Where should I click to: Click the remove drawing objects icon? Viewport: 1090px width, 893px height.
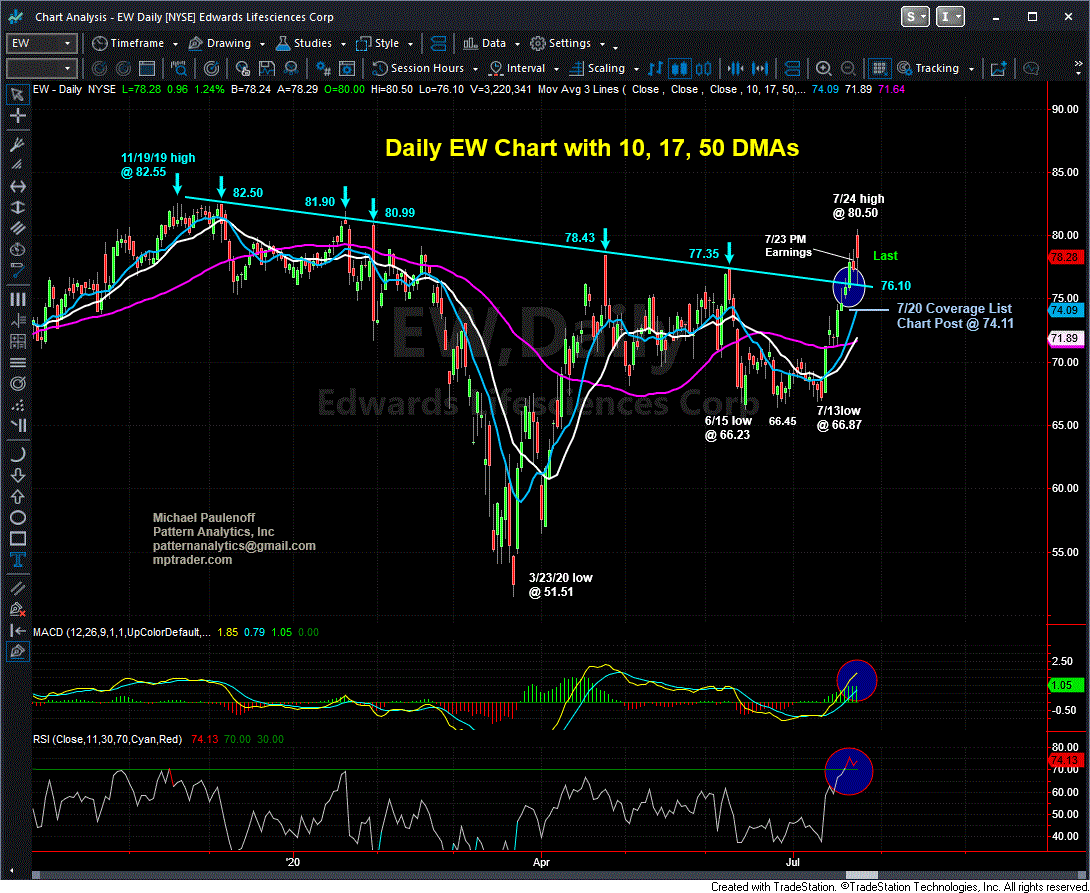pyautogui.click(x=17, y=609)
